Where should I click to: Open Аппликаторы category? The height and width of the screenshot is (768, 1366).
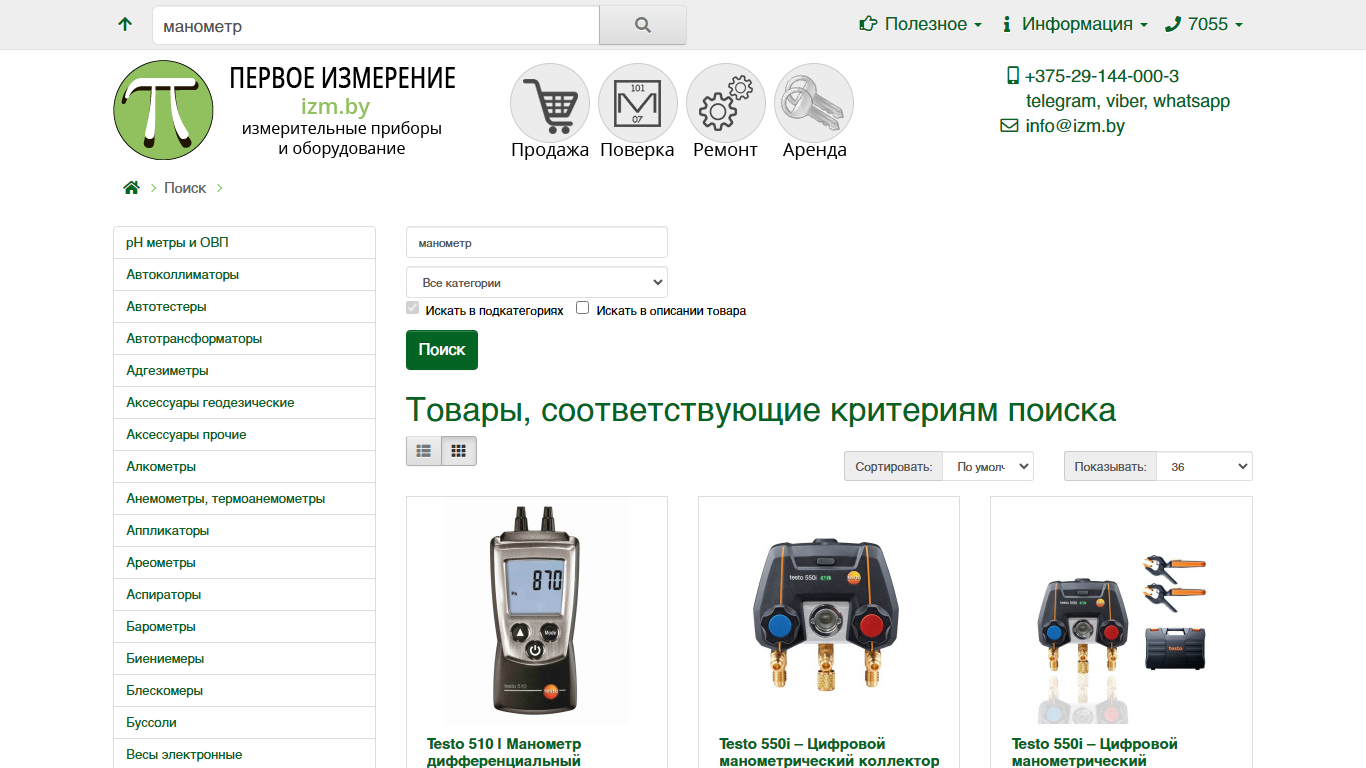(244, 530)
